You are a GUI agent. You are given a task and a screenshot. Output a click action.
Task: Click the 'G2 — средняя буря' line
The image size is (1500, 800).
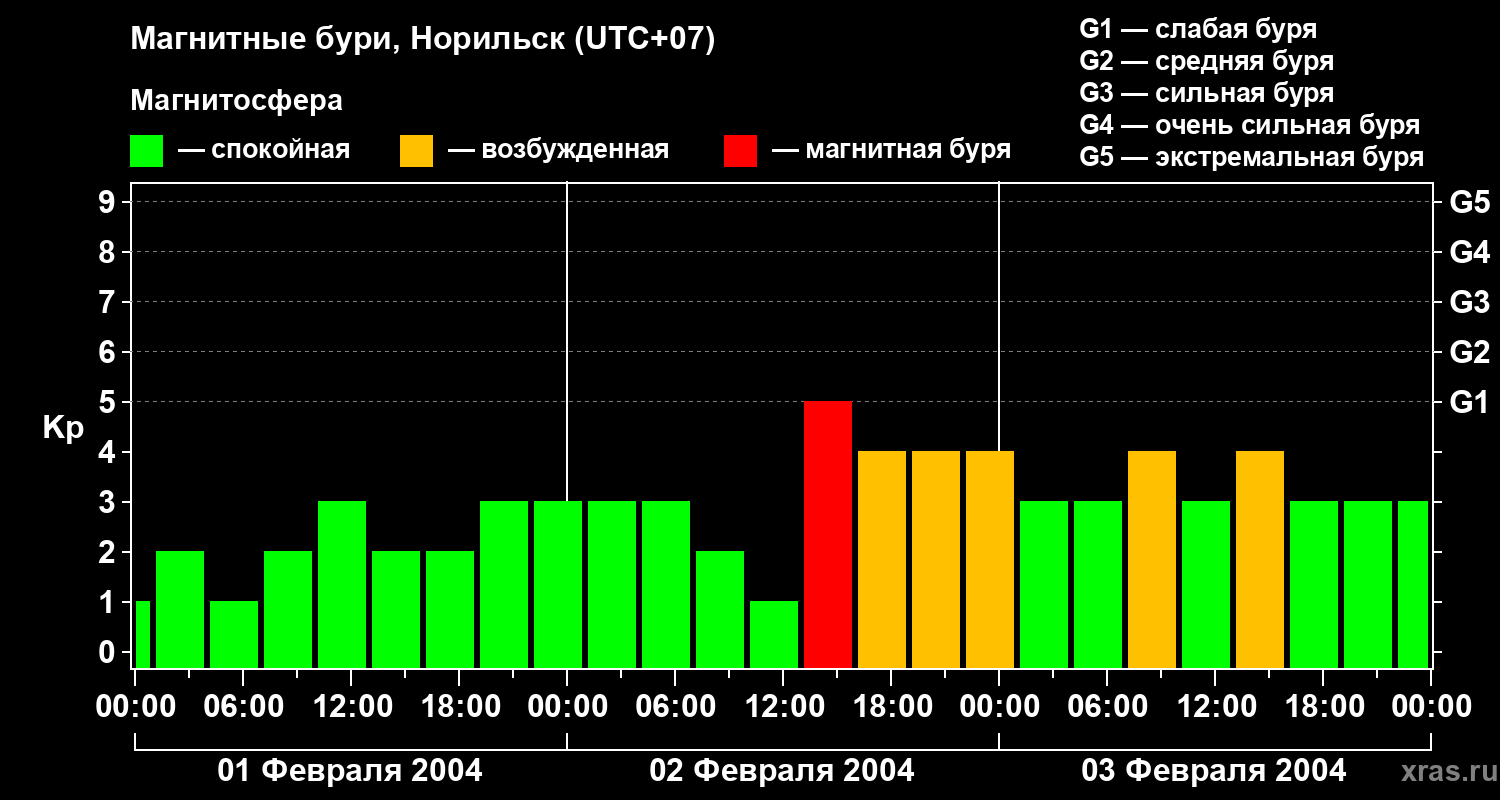tap(1206, 61)
